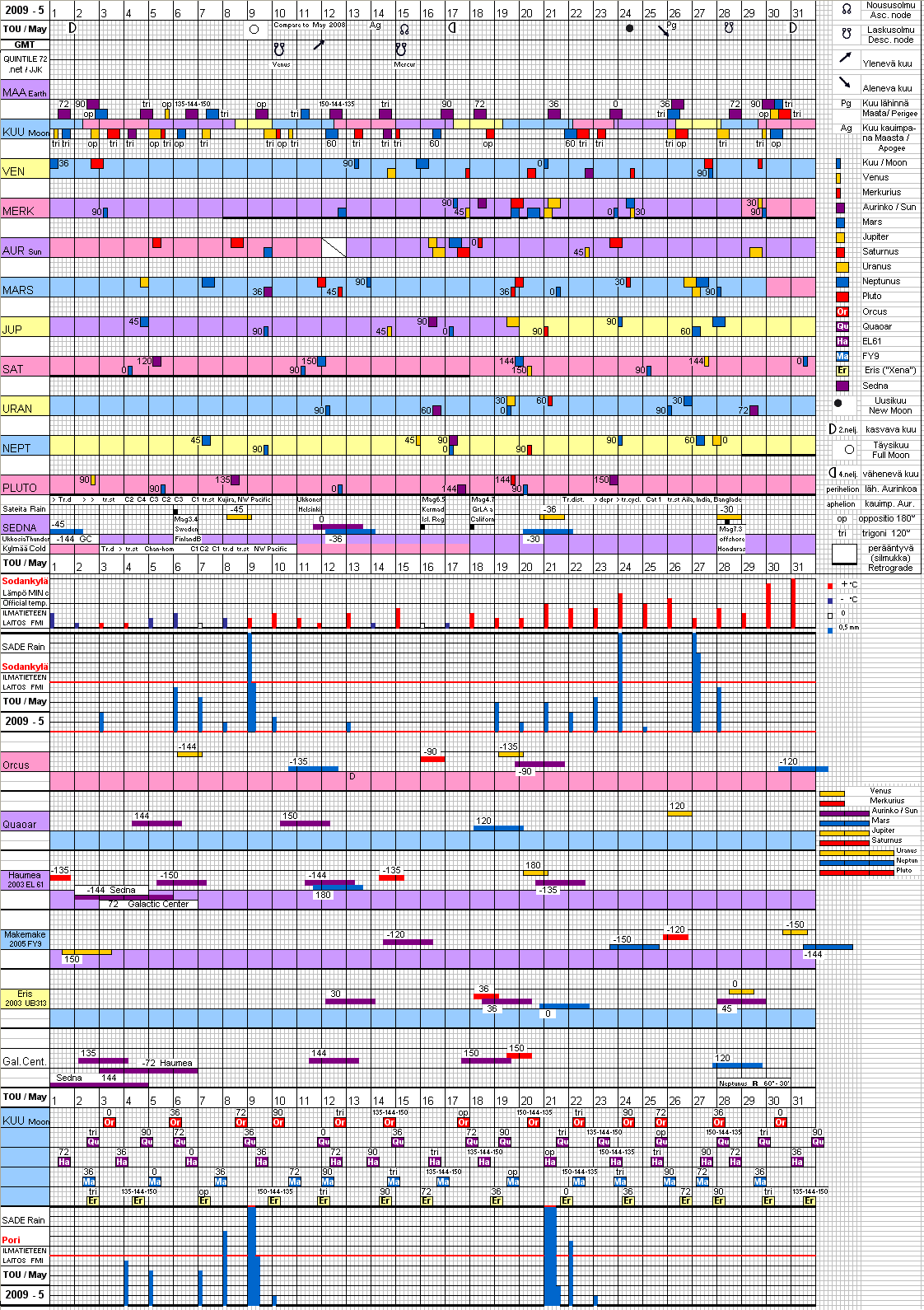Click the black New Moon dot on day 24

[x=630, y=29]
